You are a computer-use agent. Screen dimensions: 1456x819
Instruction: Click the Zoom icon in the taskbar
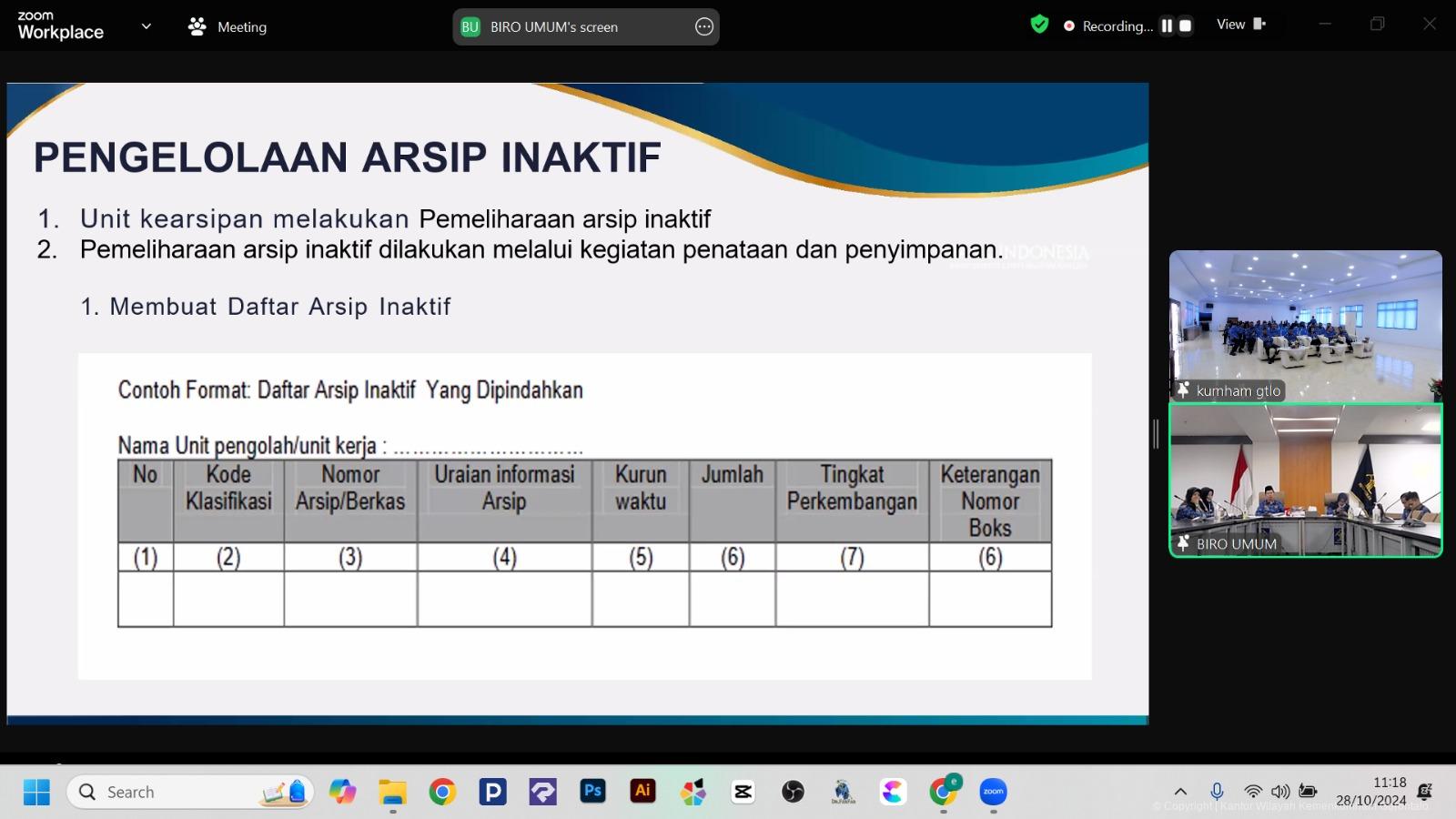point(993,792)
